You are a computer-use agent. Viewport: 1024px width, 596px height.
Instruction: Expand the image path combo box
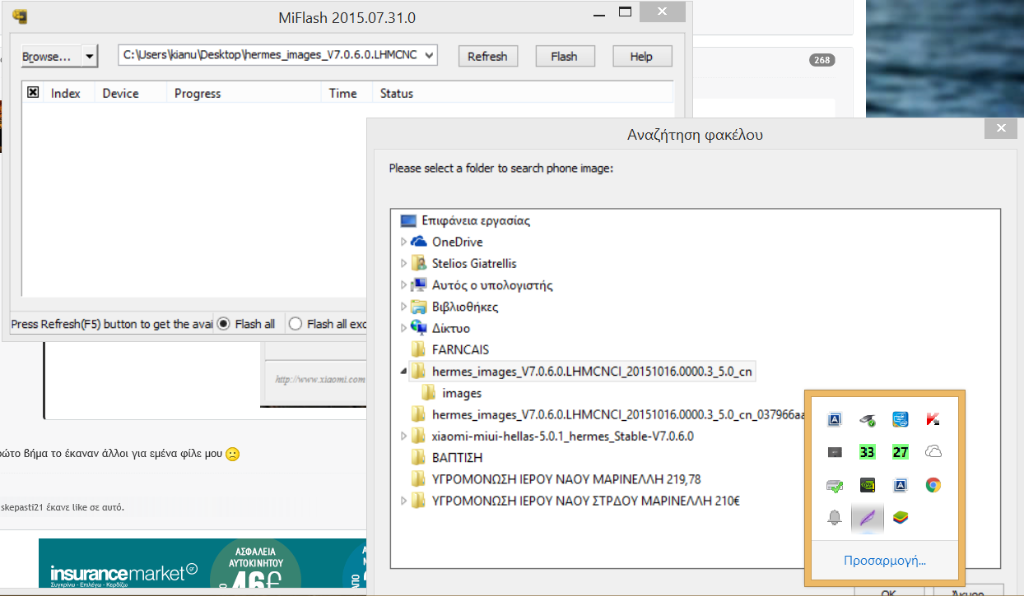[x=430, y=56]
